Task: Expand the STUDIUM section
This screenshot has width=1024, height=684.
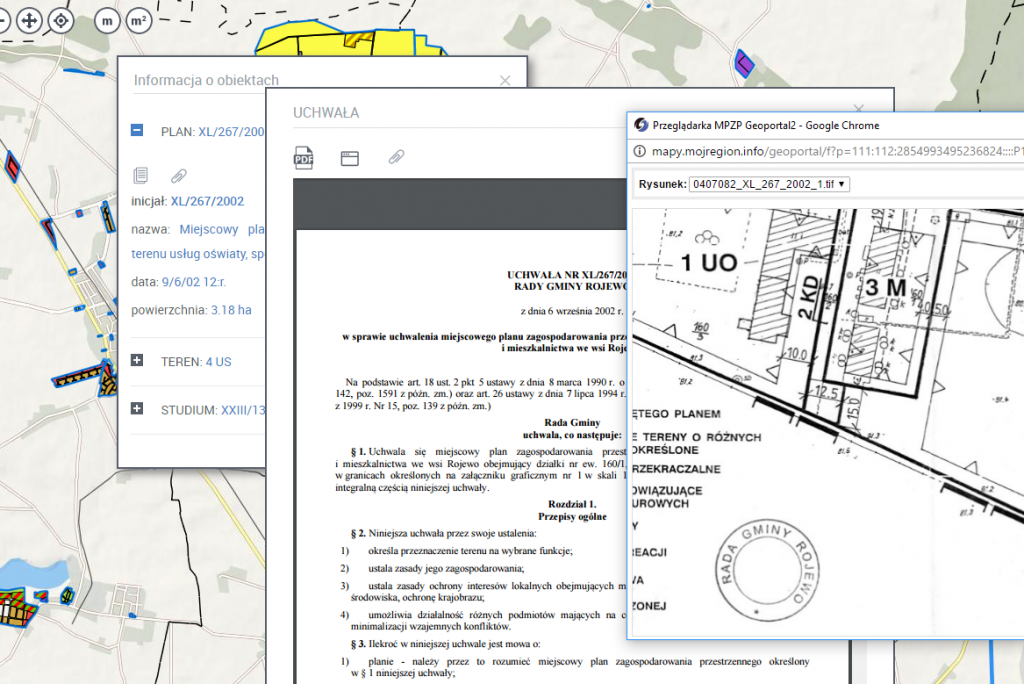Action: coord(137,409)
